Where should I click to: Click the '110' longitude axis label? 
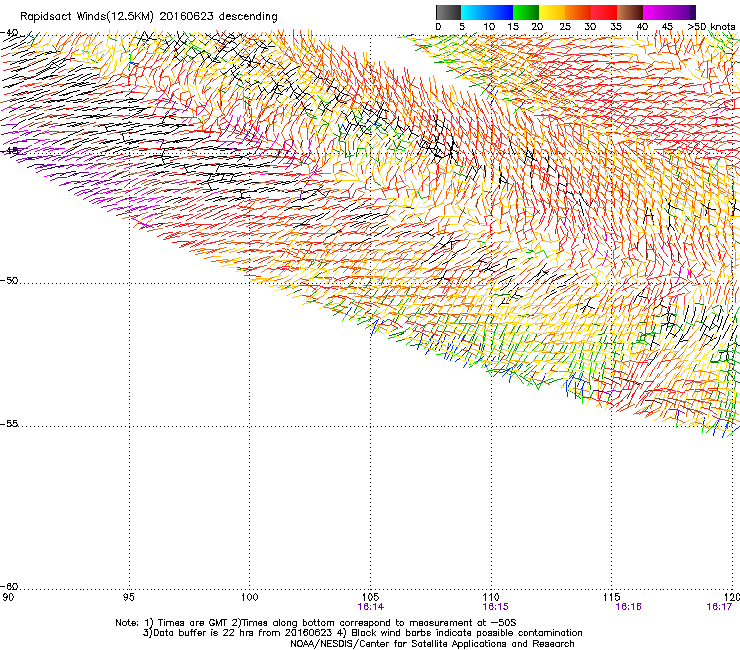click(491, 597)
